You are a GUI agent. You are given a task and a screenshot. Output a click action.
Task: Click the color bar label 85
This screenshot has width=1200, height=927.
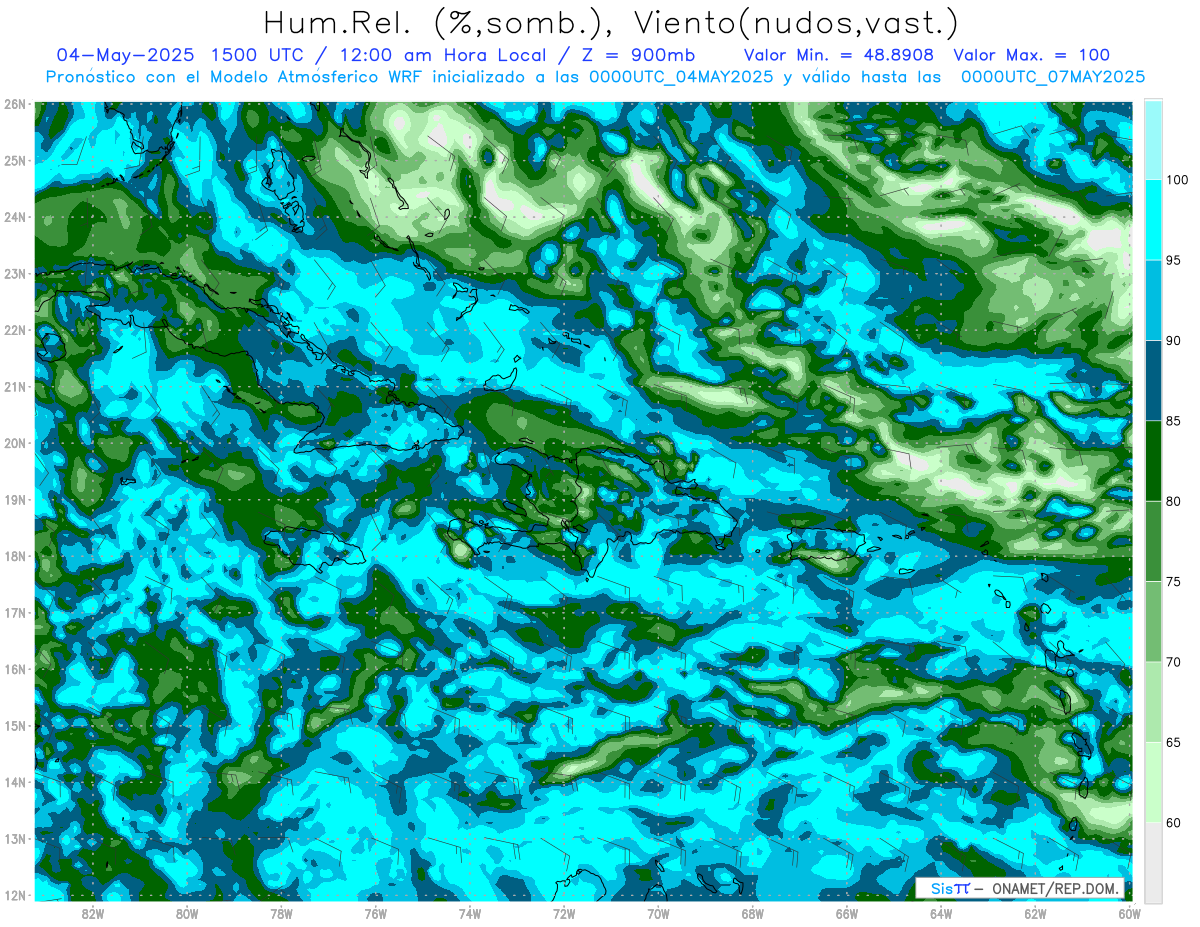[x=1174, y=421]
